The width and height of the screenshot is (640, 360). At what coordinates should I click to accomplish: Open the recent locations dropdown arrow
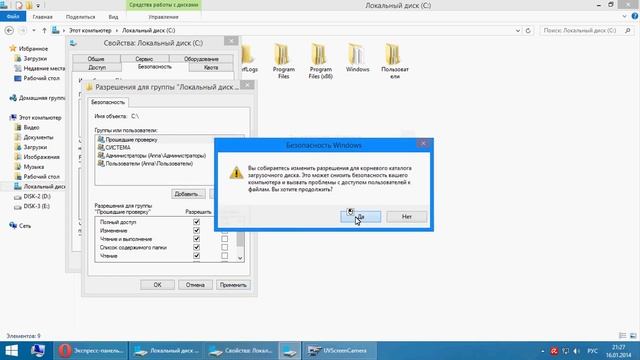[x=34, y=31]
